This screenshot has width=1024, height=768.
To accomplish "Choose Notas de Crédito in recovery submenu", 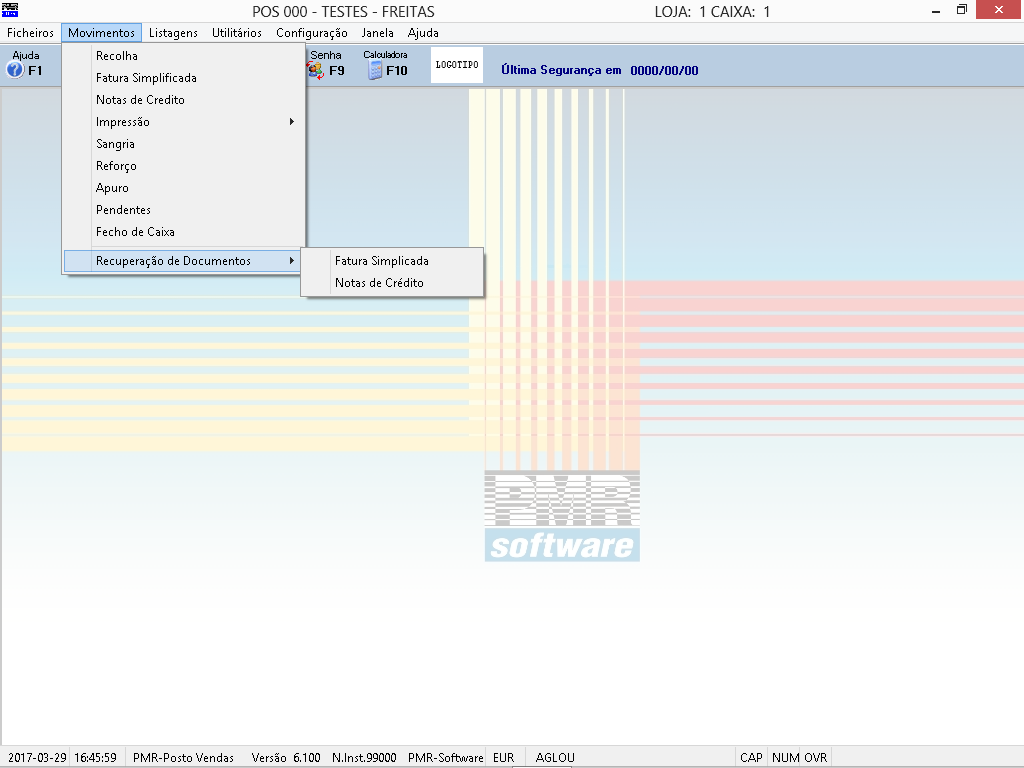I will [x=379, y=283].
